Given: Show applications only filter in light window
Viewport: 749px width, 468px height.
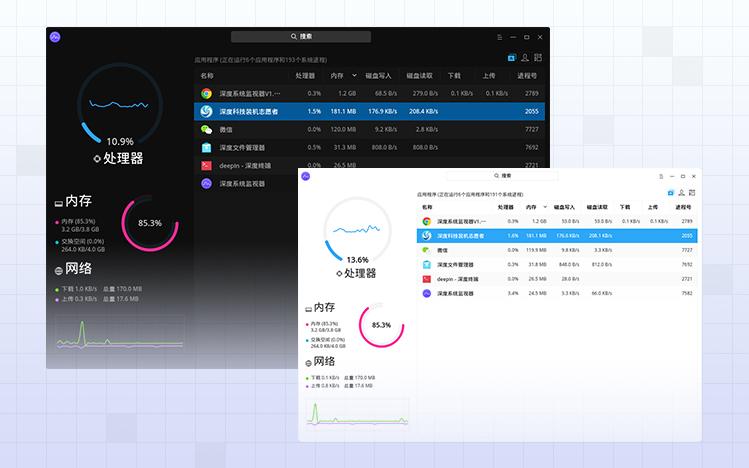Looking at the screenshot, I should [671, 193].
